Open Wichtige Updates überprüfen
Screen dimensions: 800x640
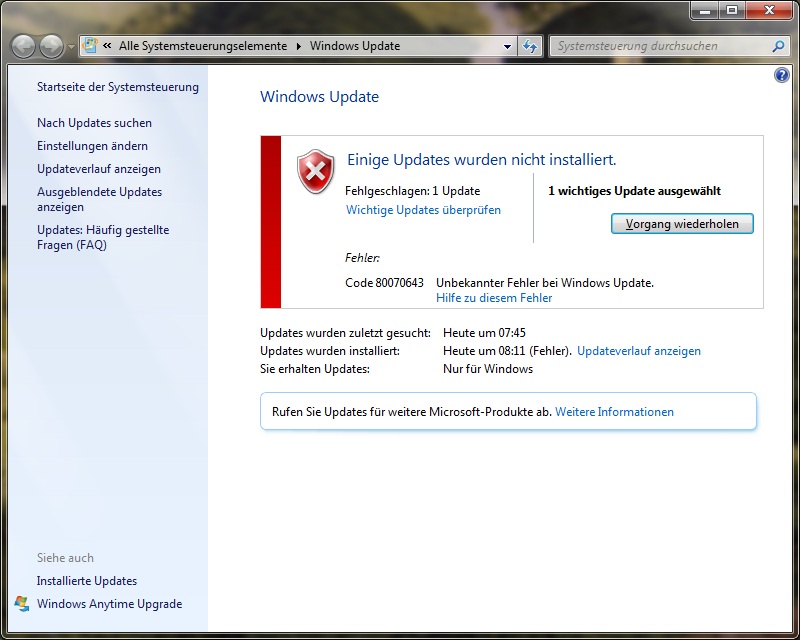coord(423,210)
